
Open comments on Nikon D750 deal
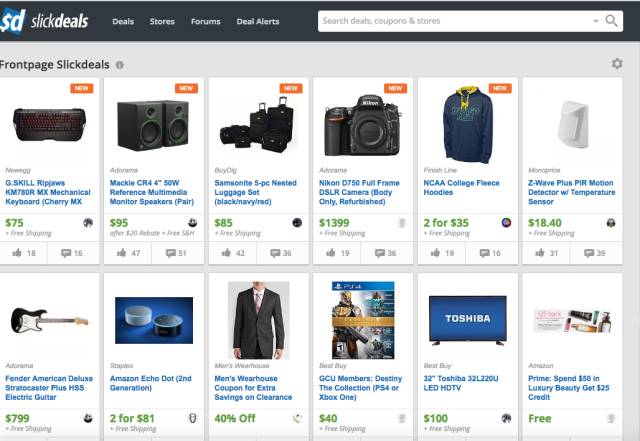386,253
